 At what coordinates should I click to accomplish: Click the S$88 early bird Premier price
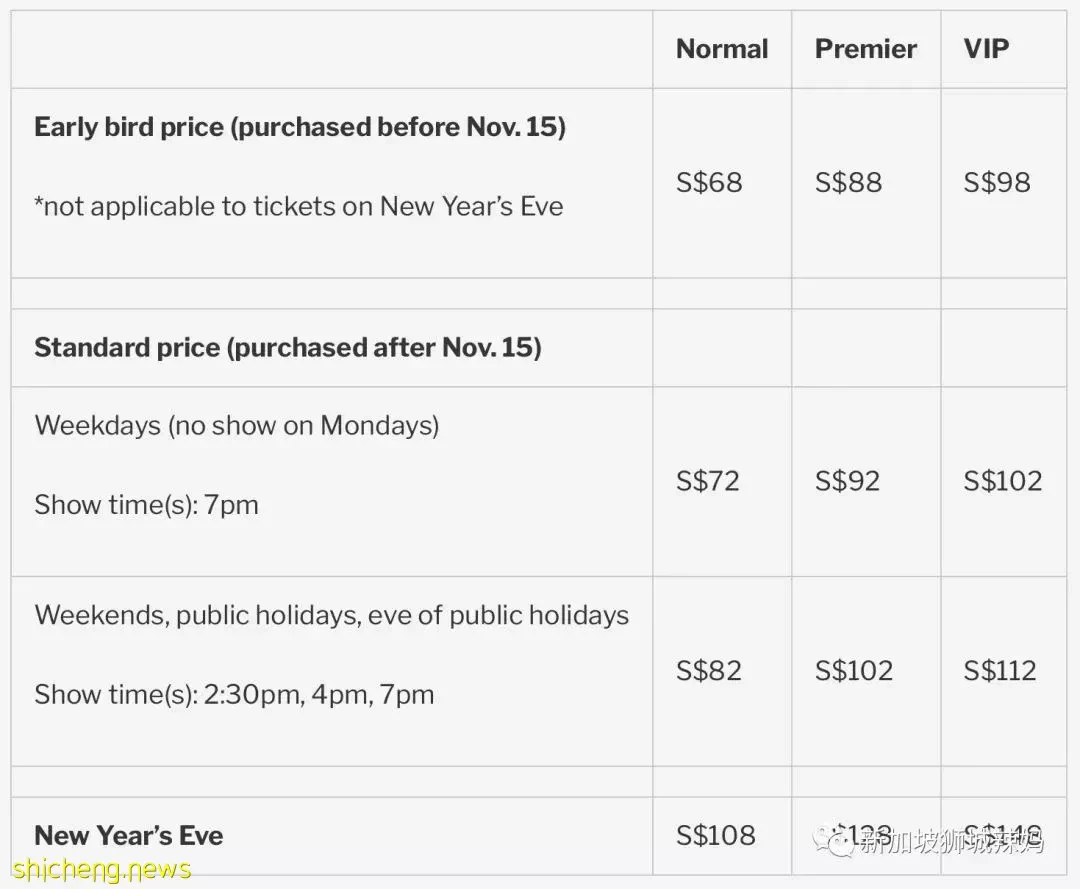[x=848, y=182]
